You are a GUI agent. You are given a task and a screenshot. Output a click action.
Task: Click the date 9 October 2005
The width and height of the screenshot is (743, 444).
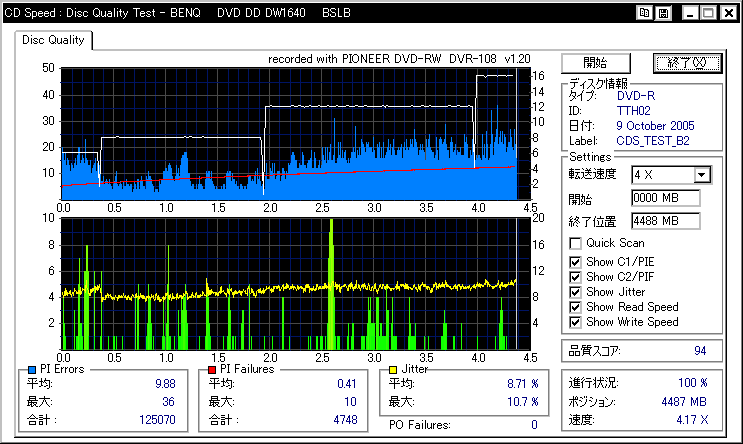pyautogui.click(x=655, y=126)
